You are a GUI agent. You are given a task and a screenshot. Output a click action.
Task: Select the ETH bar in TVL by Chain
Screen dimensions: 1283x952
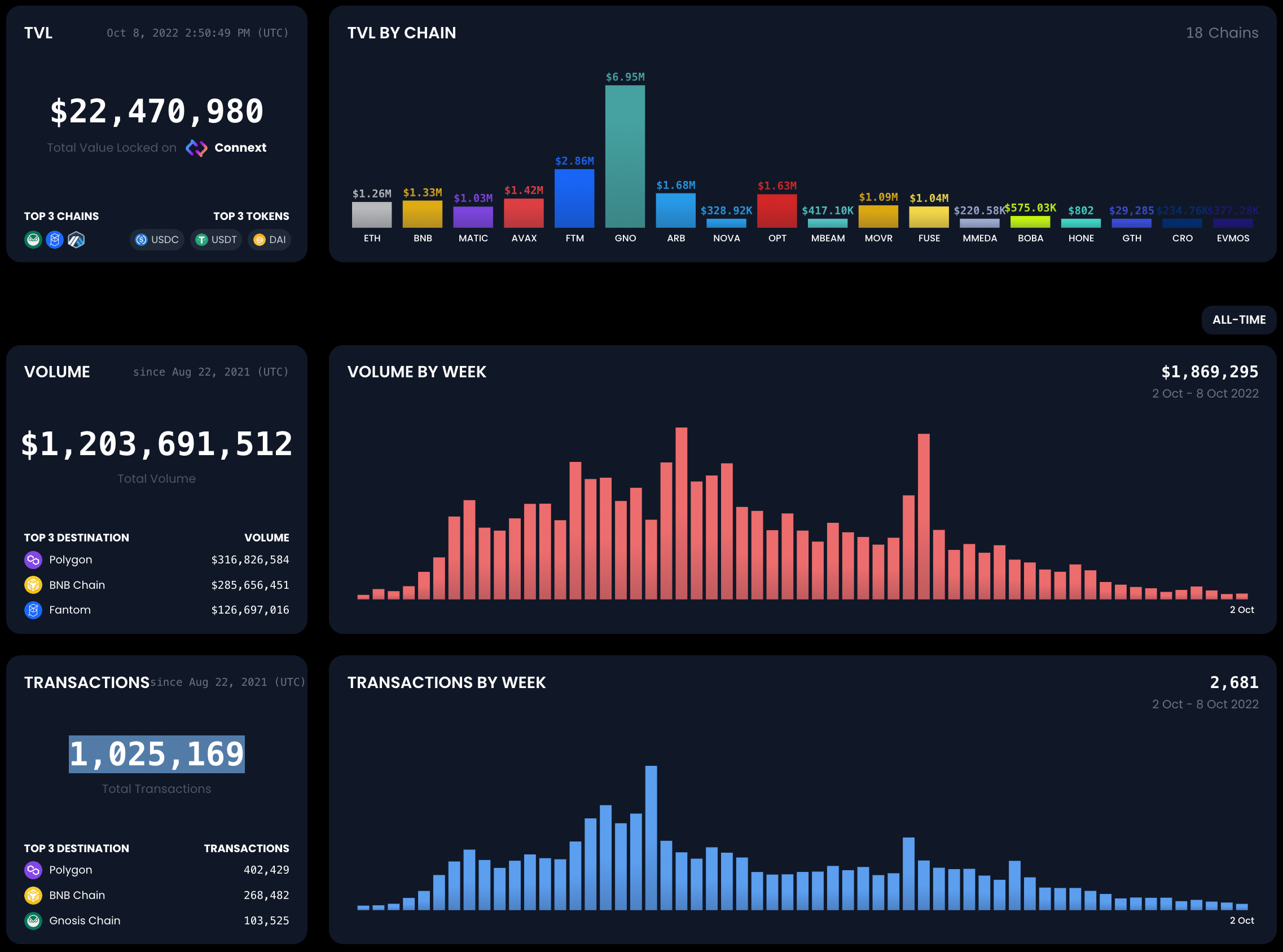point(372,216)
